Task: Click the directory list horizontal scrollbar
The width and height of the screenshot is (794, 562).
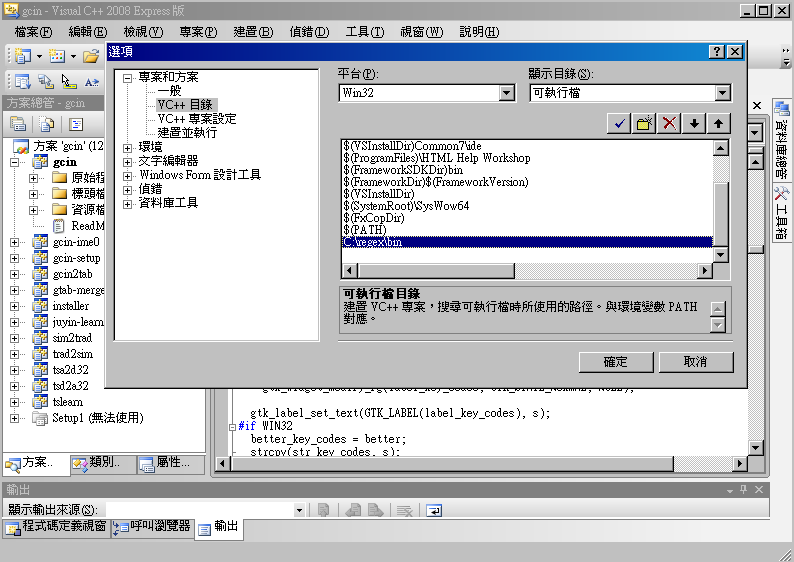Action: click(x=526, y=271)
